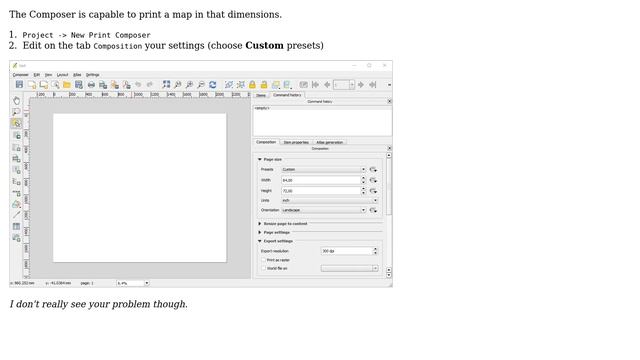Click the Export as image icon

click(x=103, y=84)
